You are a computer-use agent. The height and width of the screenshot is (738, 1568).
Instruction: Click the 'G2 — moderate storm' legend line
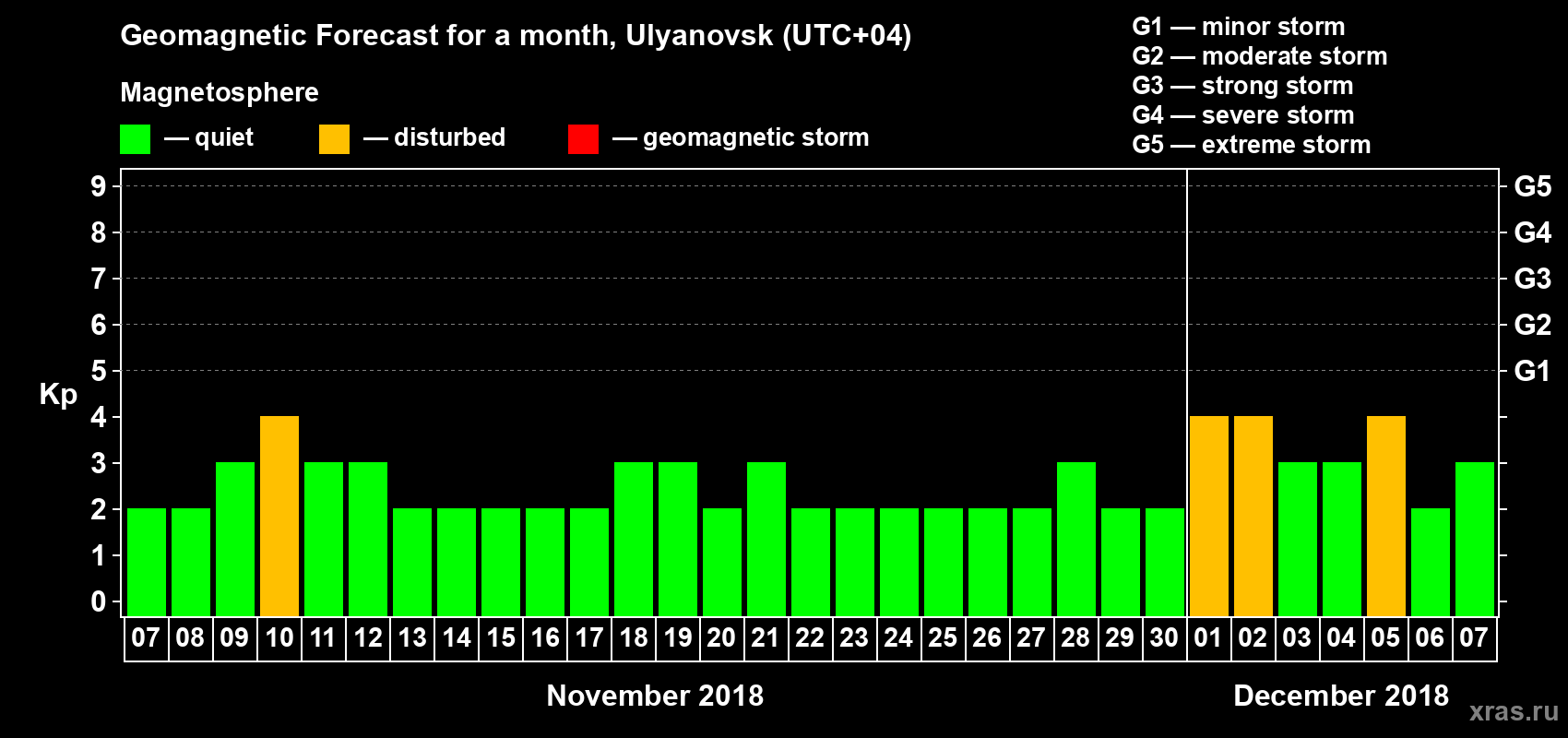[1260, 56]
